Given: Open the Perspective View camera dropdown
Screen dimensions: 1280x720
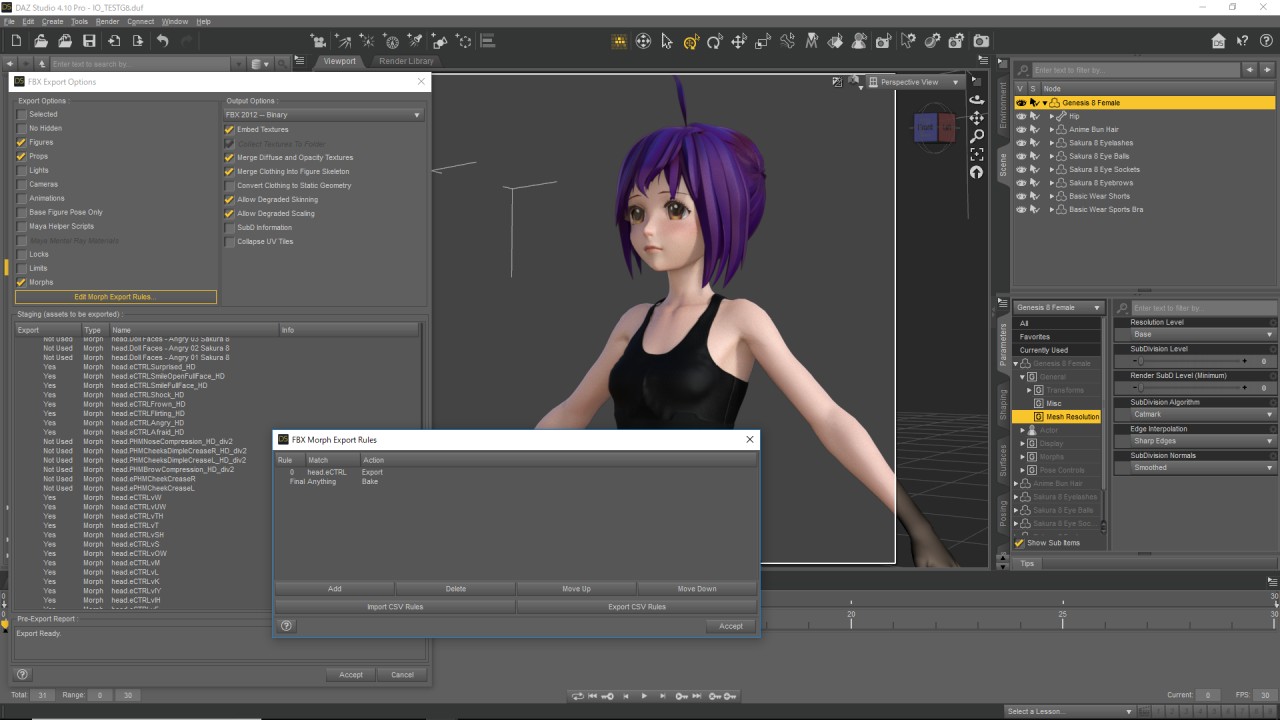Looking at the screenshot, I should tap(913, 82).
